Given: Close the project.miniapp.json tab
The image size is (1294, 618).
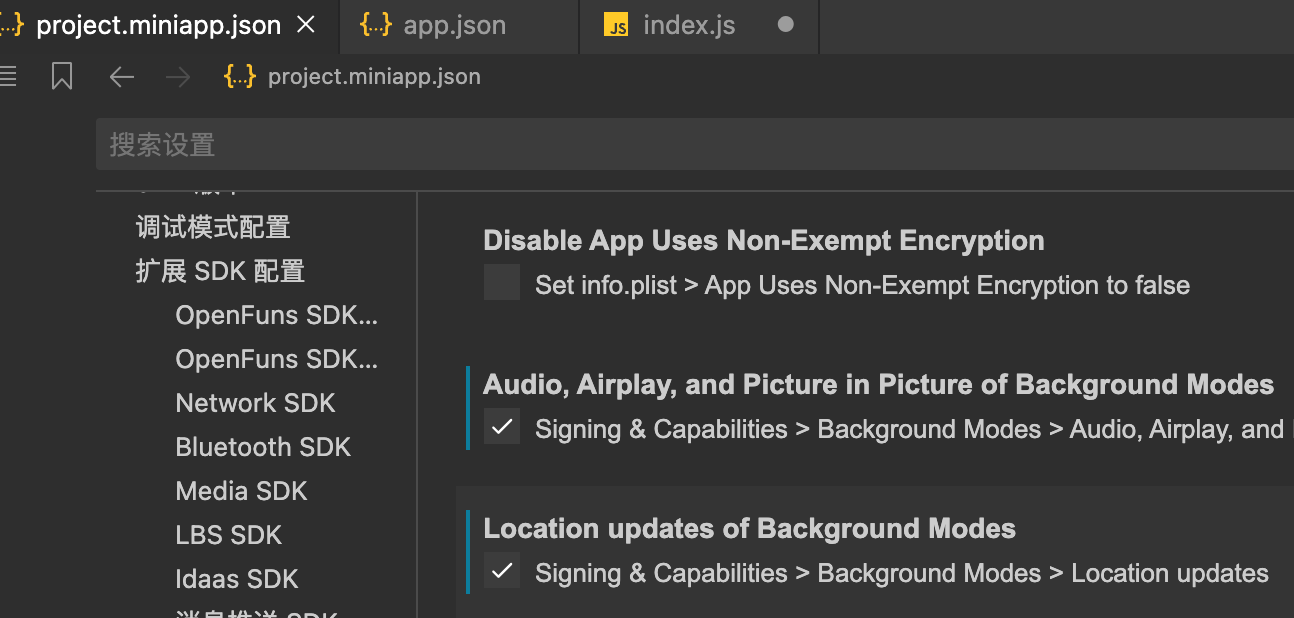Looking at the screenshot, I should 307,25.
